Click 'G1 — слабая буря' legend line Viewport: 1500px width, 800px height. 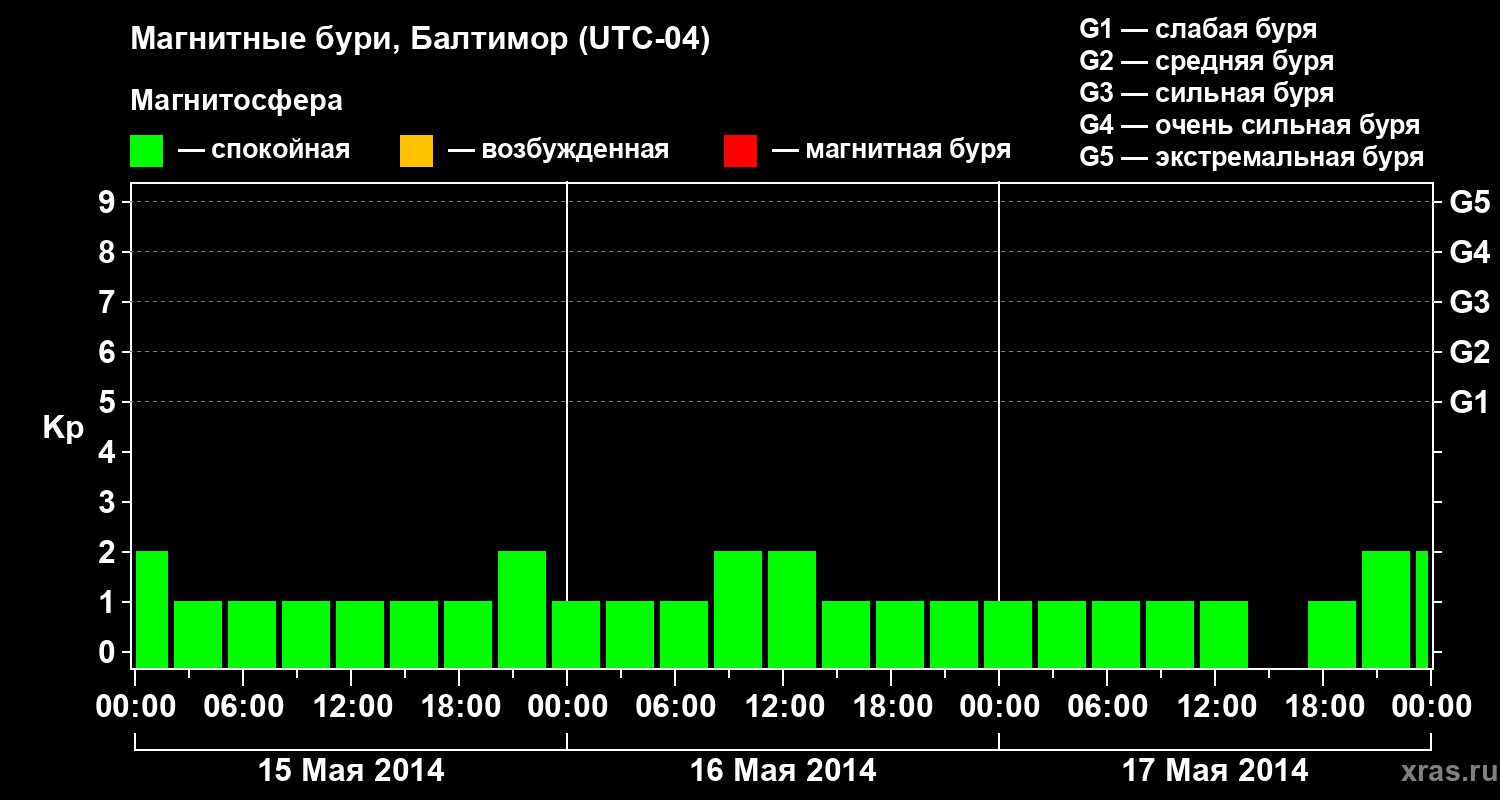coord(1198,29)
